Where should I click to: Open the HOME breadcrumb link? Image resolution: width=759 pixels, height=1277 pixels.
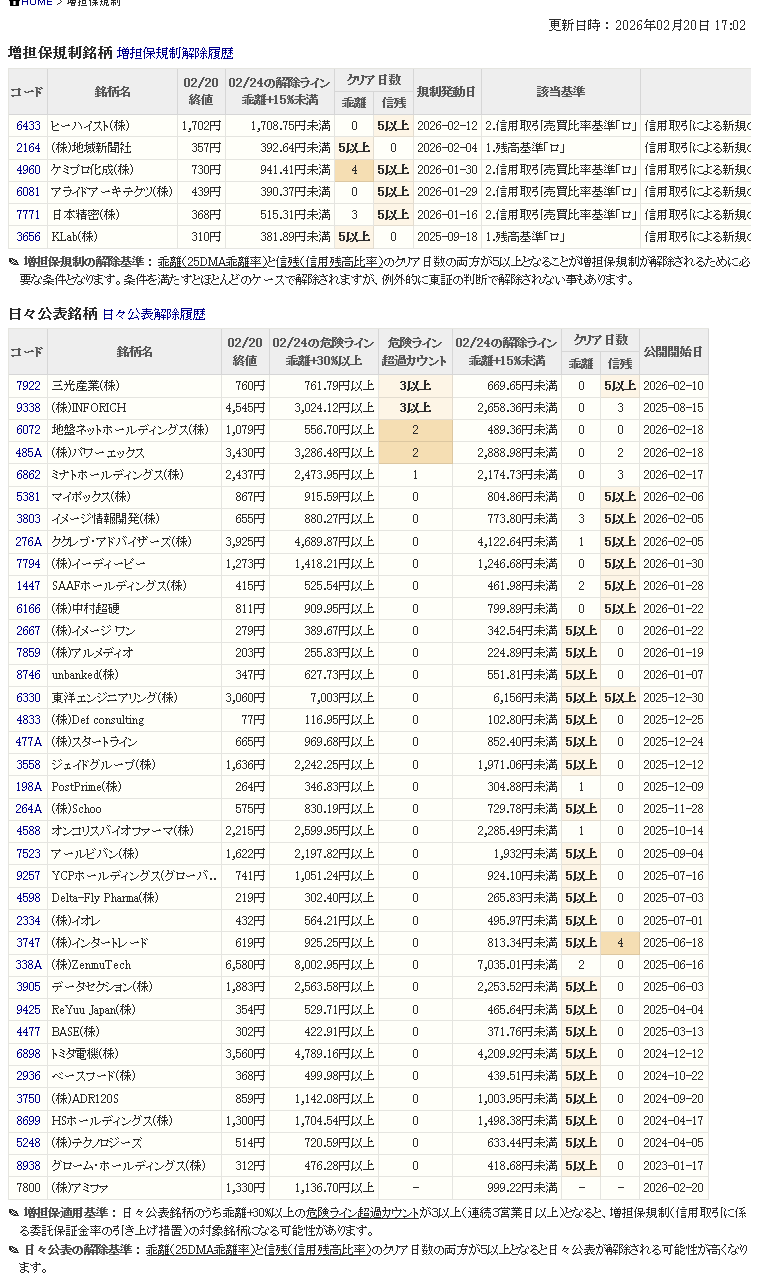coord(37,3)
